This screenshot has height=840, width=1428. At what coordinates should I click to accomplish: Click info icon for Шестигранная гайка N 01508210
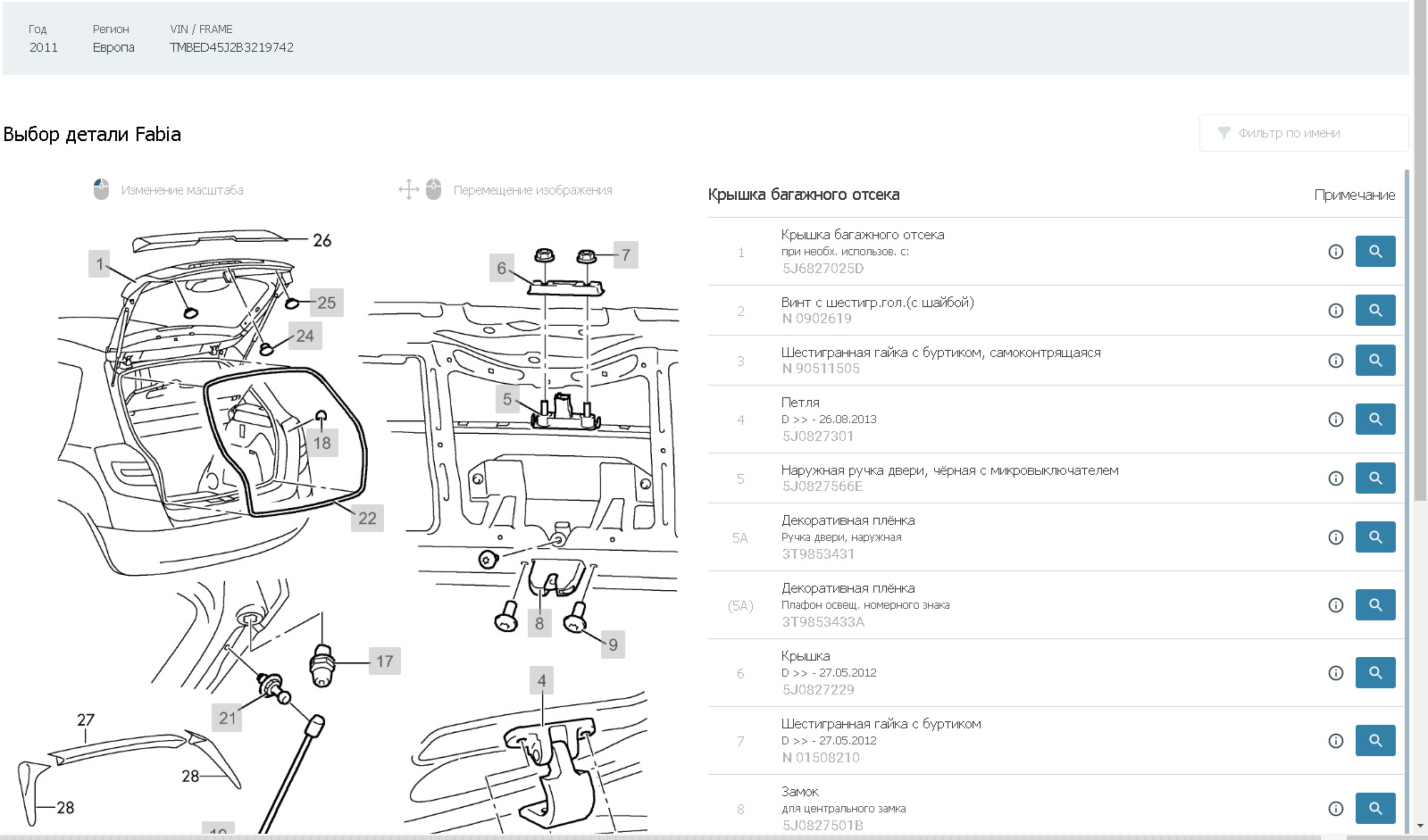click(1335, 741)
